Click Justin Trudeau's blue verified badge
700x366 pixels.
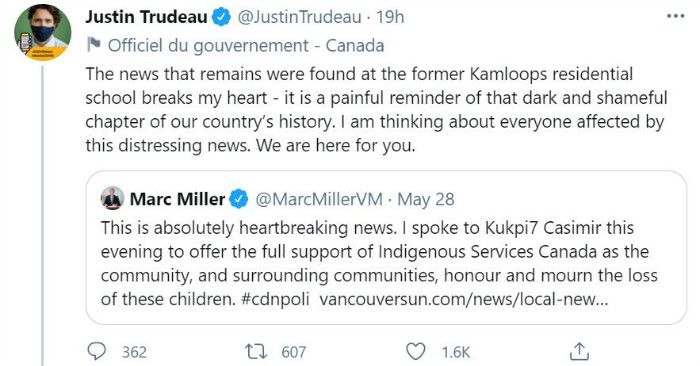(x=221, y=17)
